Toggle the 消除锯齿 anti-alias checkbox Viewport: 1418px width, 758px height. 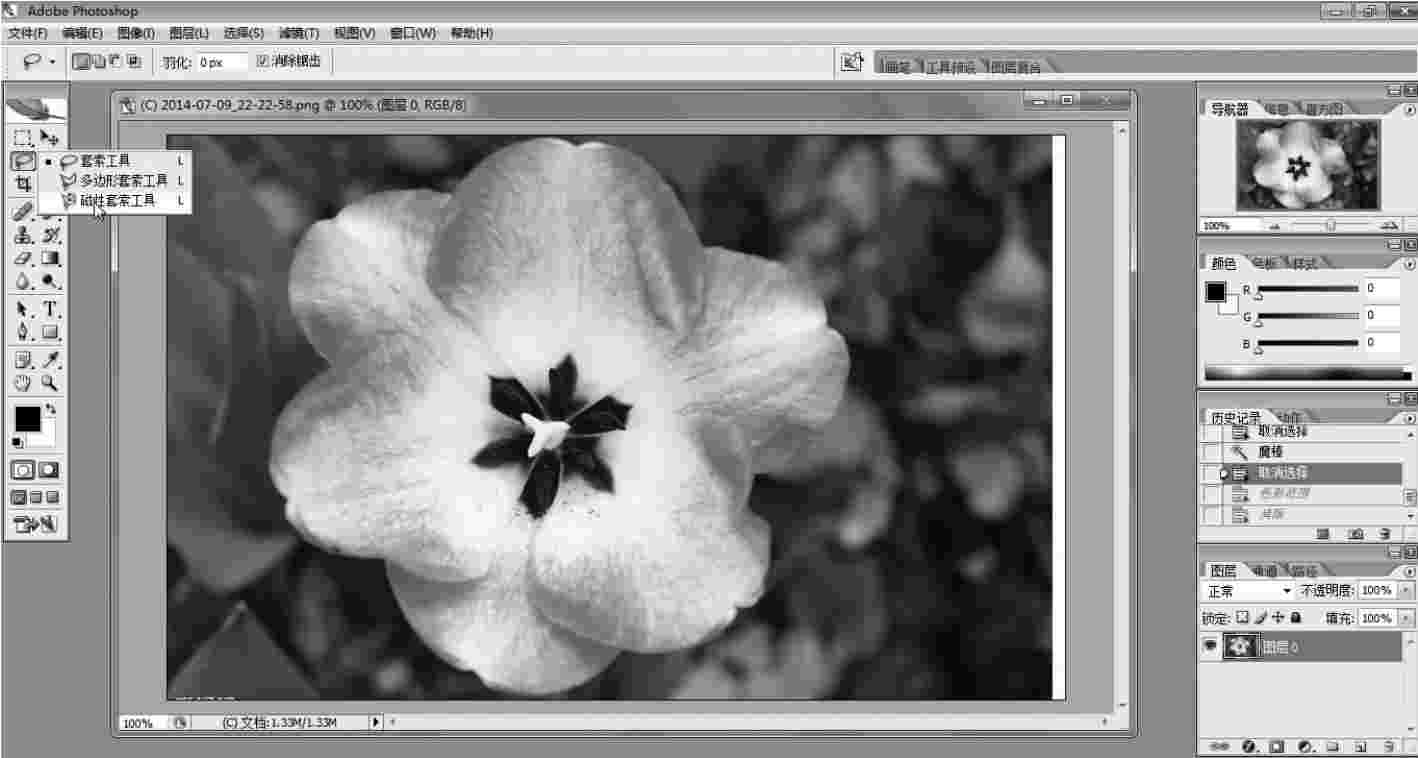coord(263,61)
